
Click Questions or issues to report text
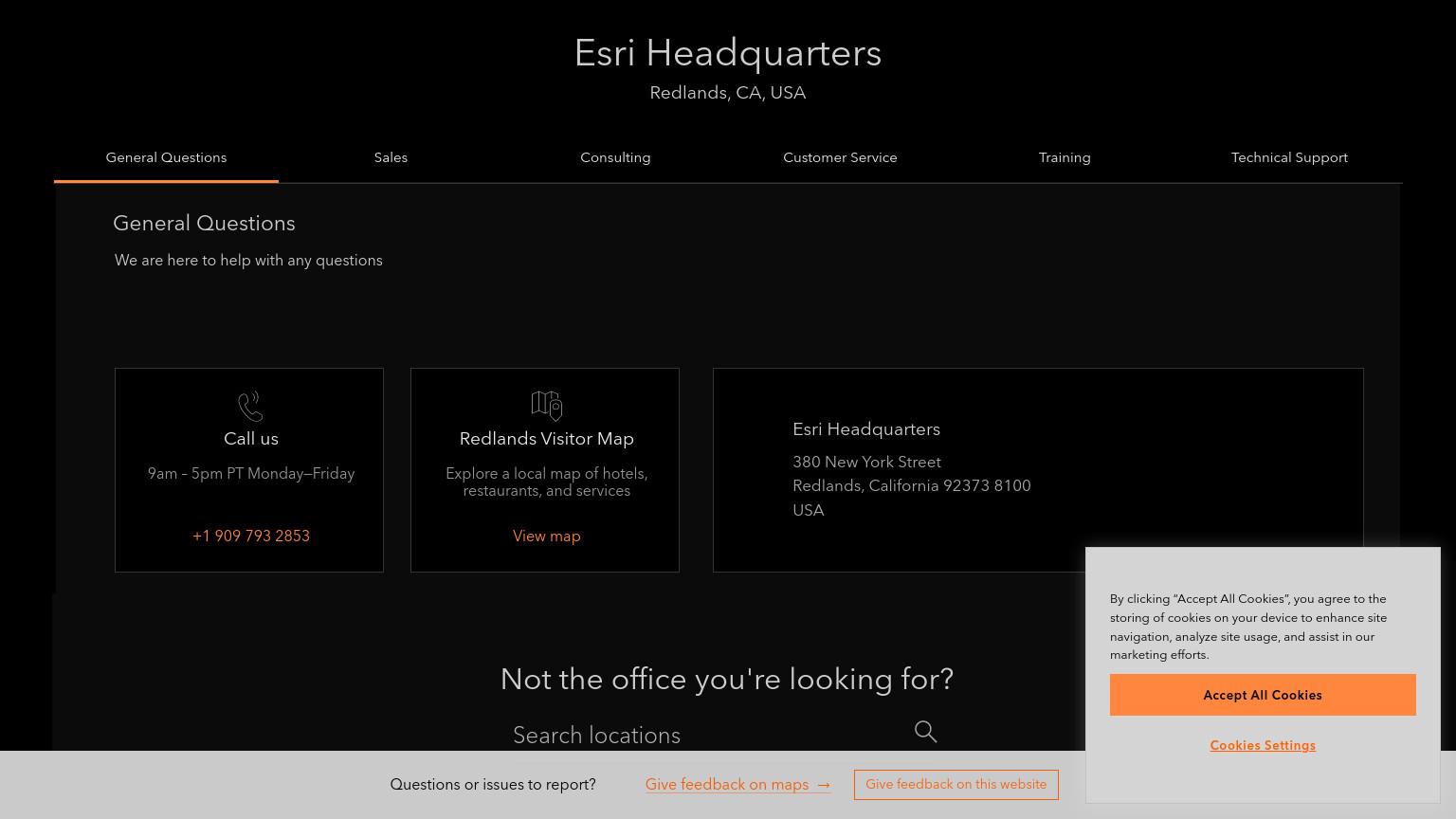[493, 785]
